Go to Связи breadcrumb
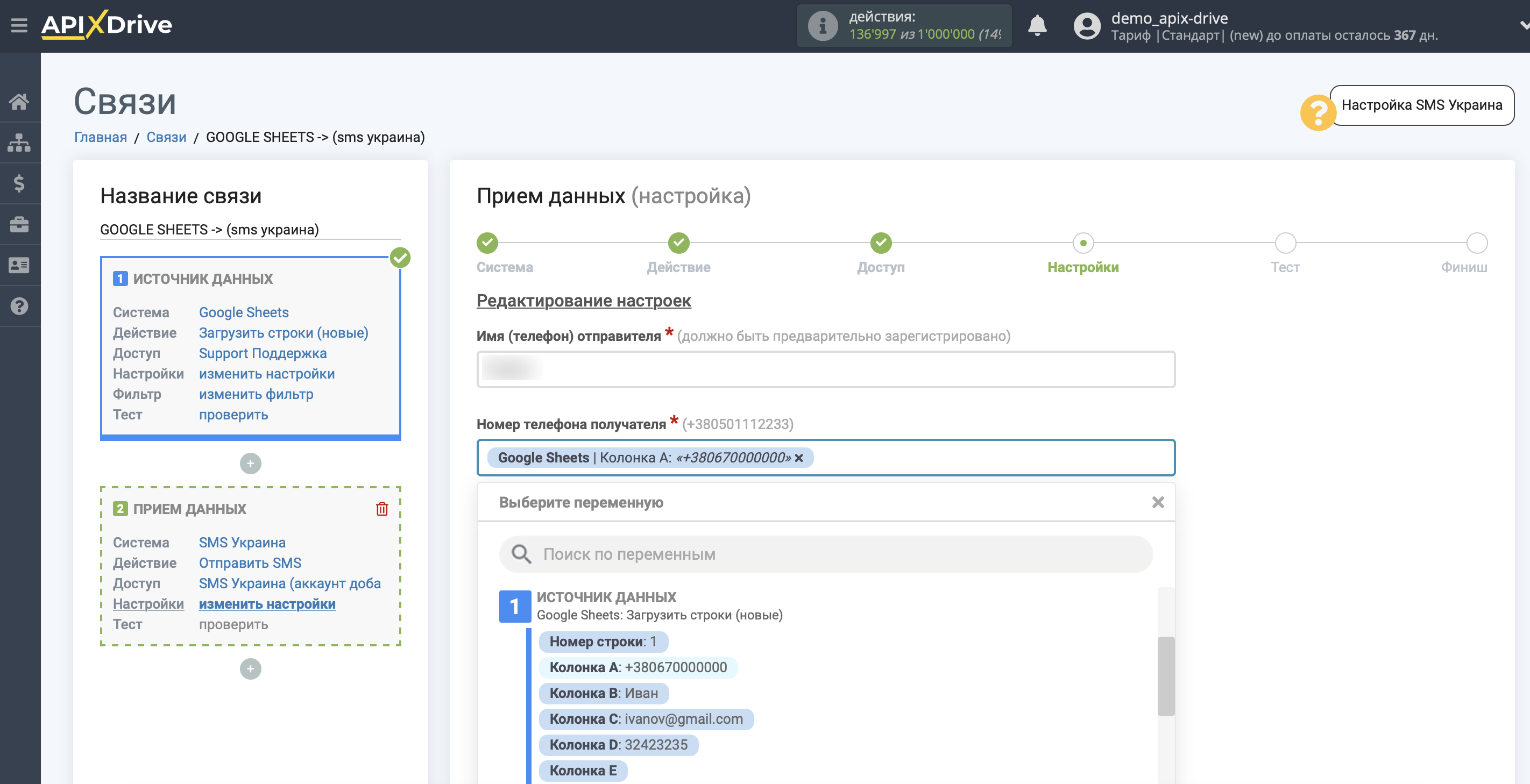This screenshot has height=784, width=1530. [x=166, y=137]
